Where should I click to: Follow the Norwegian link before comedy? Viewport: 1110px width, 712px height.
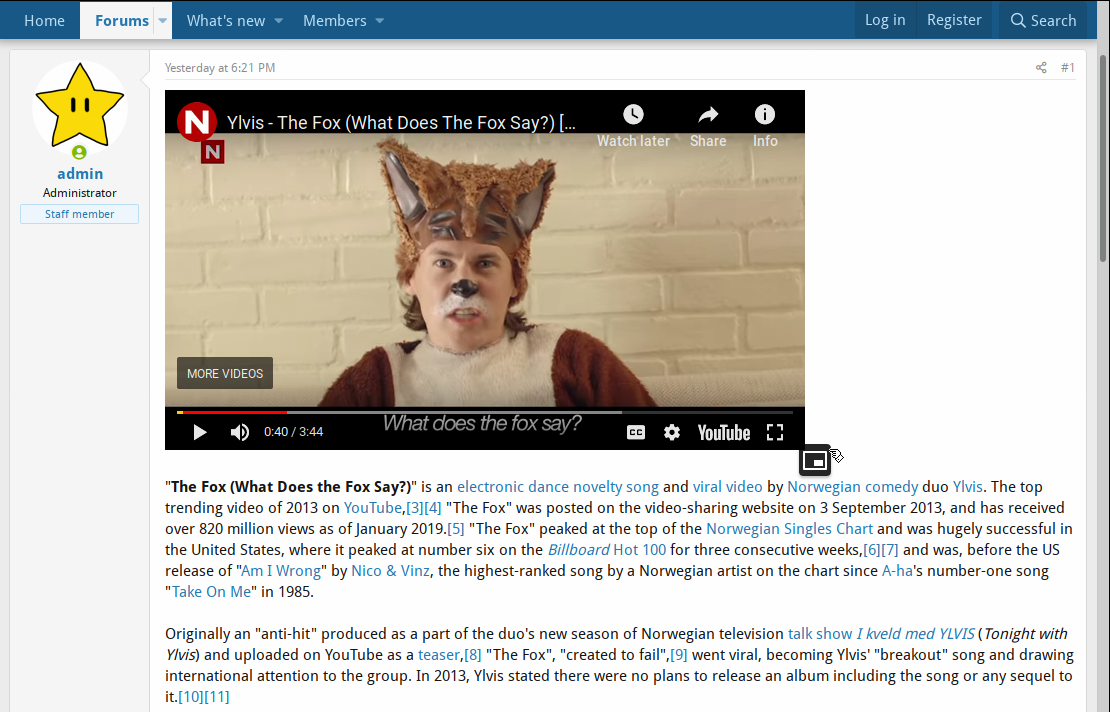point(824,487)
